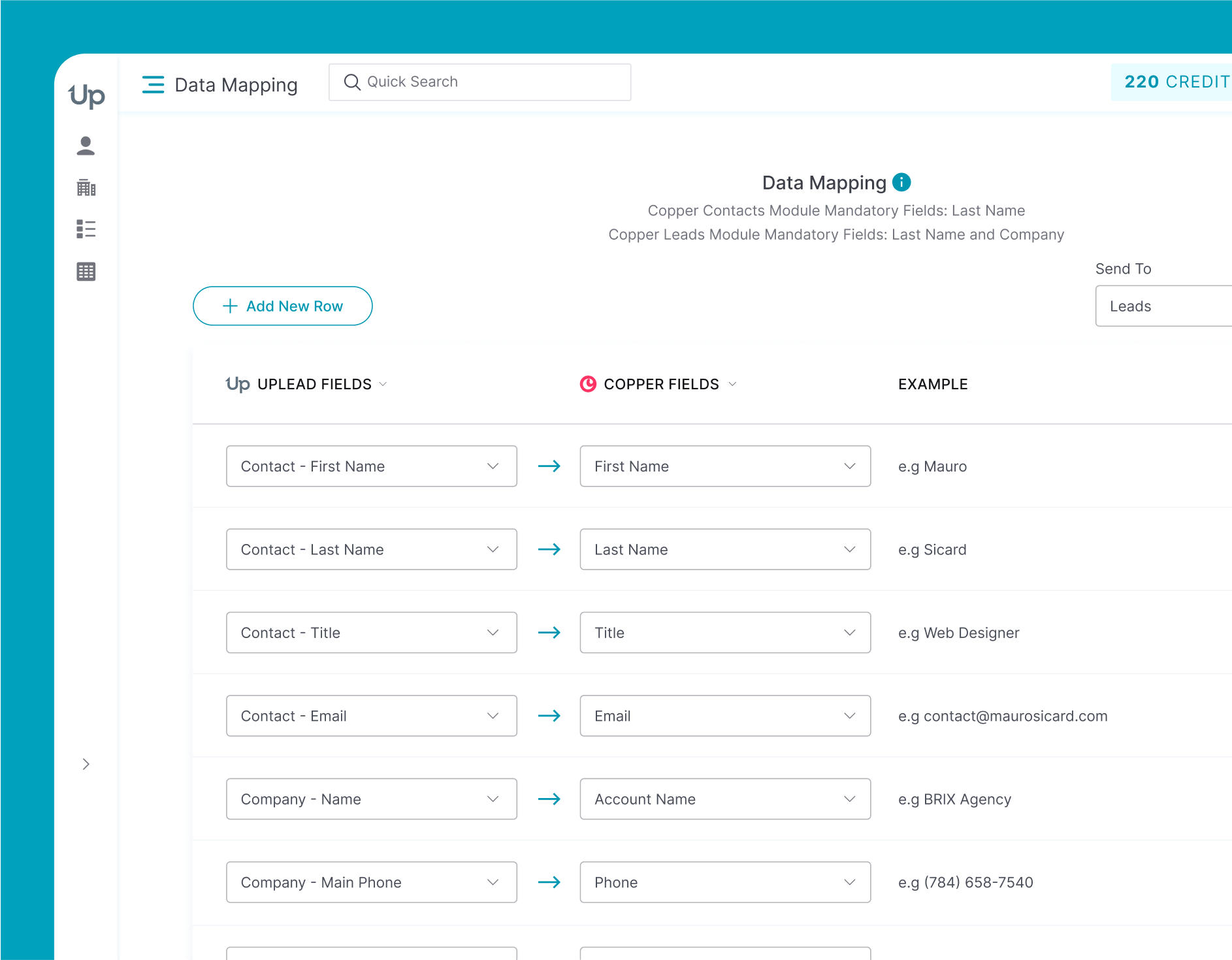The height and width of the screenshot is (960, 1232).
Task: Open the Copper Phone dropdown
Action: pos(725,882)
